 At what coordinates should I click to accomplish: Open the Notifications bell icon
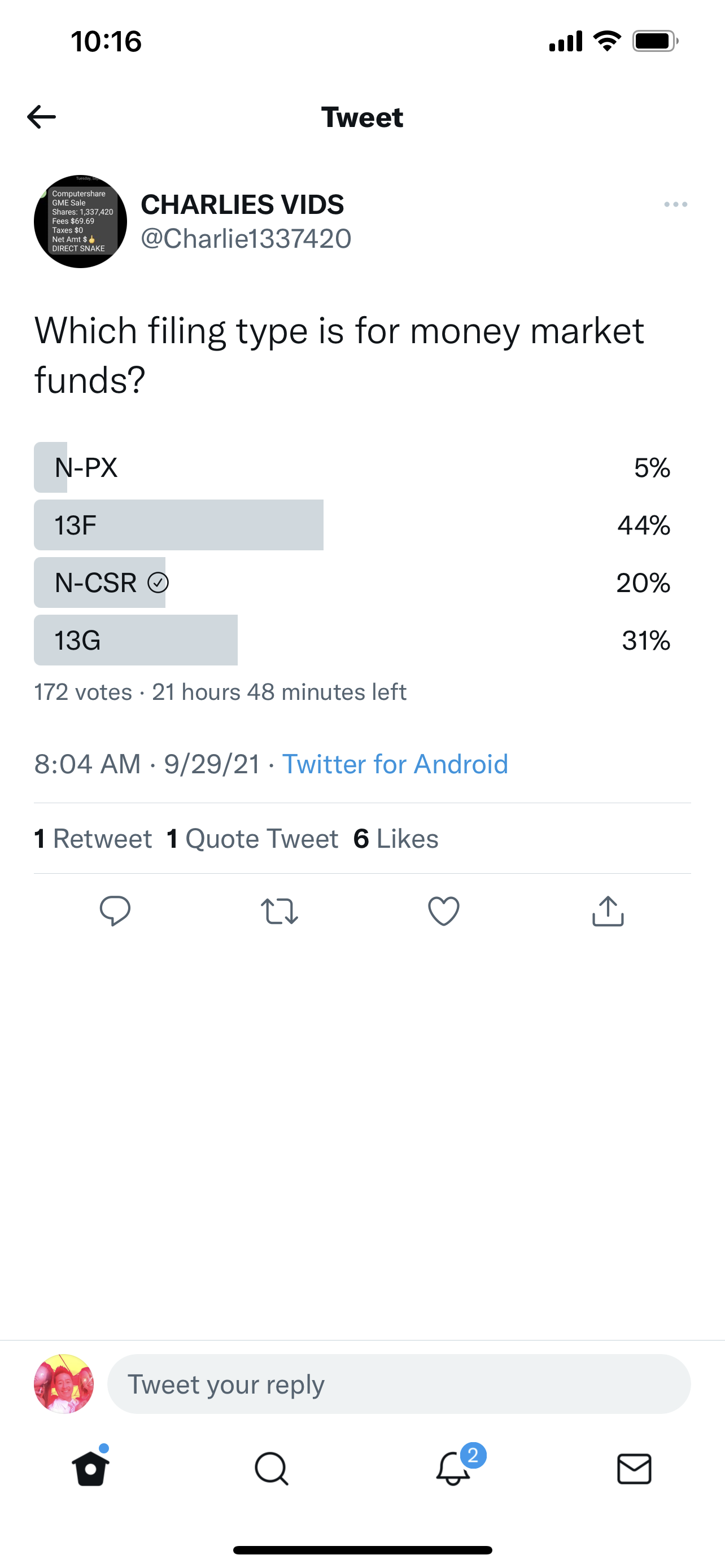tap(453, 1469)
